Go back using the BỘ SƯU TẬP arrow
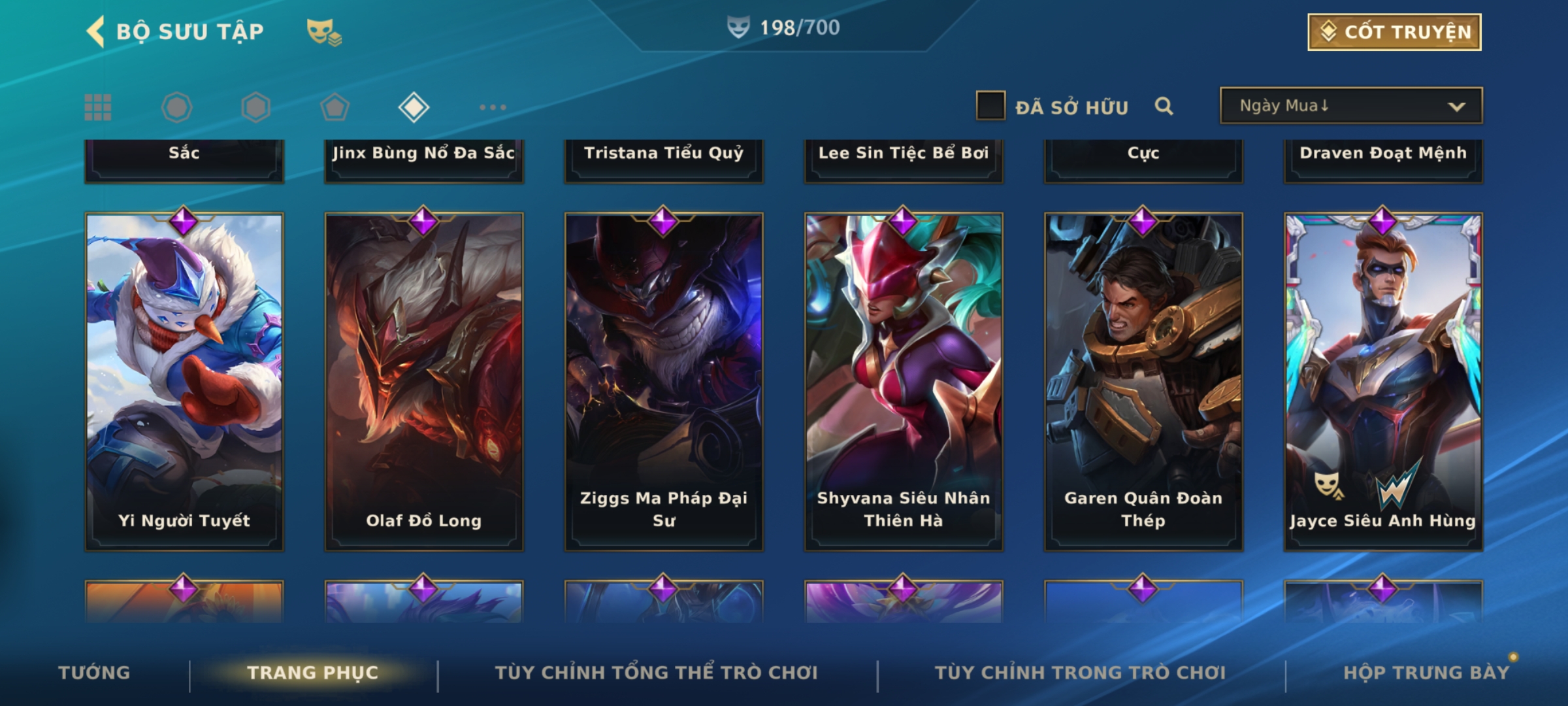Viewport: 1568px width, 706px height. tap(96, 31)
